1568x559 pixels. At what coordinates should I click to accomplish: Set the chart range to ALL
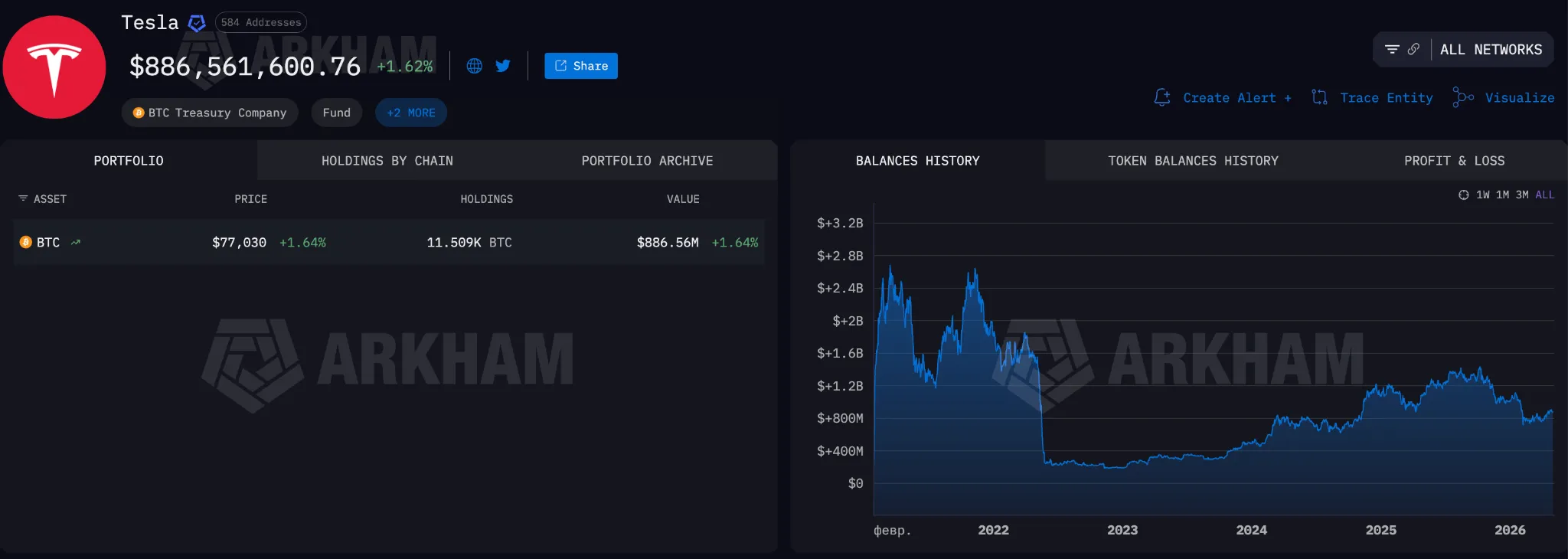(x=1545, y=195)
